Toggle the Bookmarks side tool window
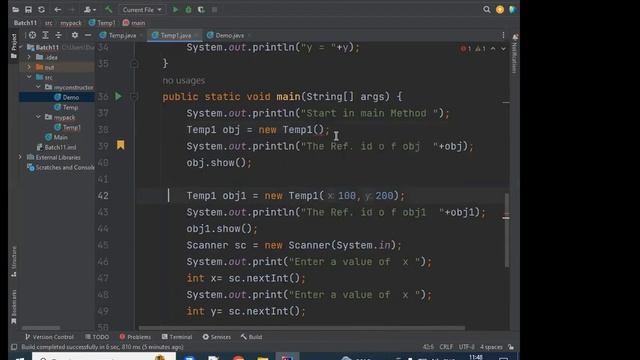The image size is (640, 360). click(x=13, y=307)
